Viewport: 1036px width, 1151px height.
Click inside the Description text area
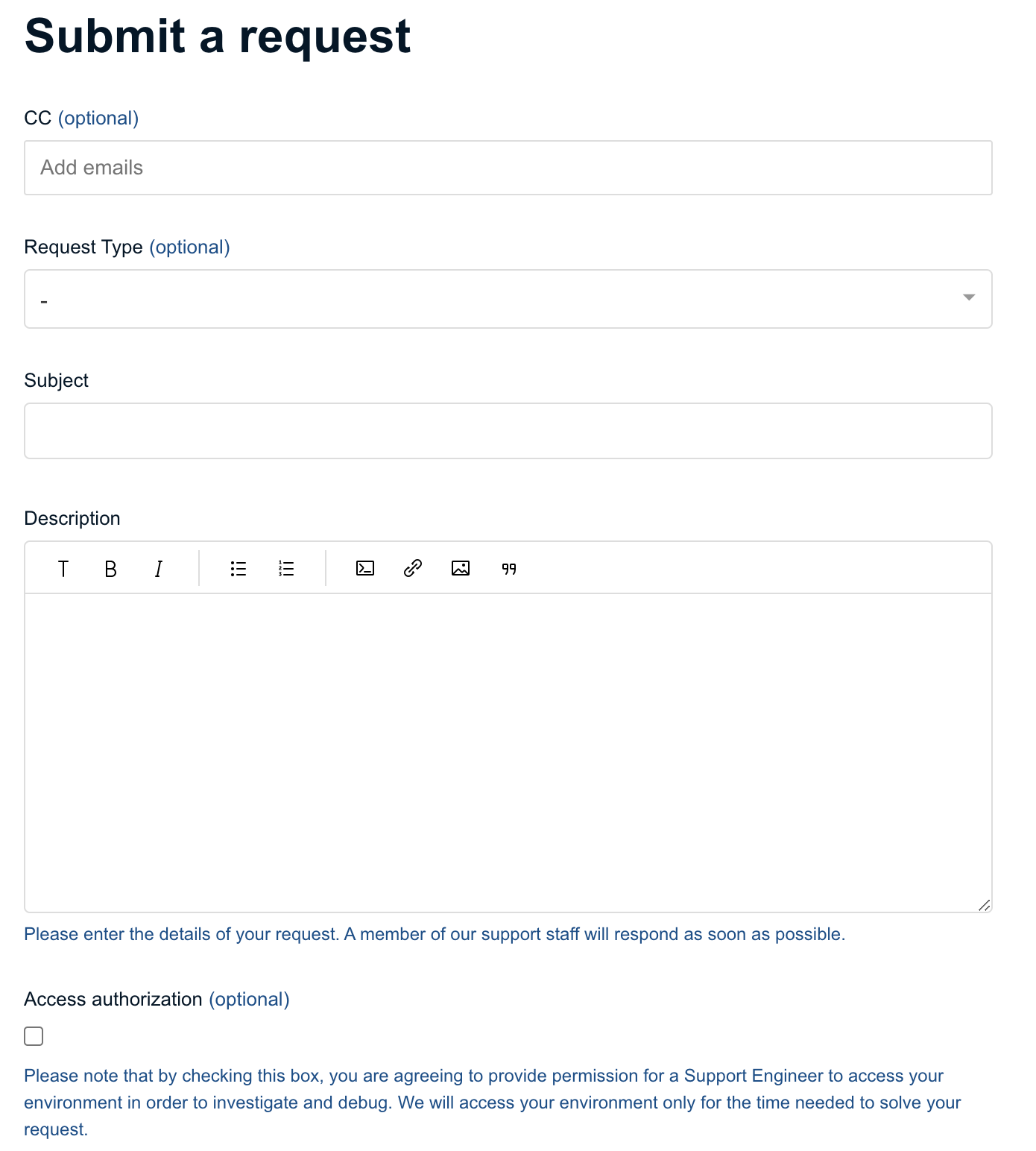(x=507, y=751)
